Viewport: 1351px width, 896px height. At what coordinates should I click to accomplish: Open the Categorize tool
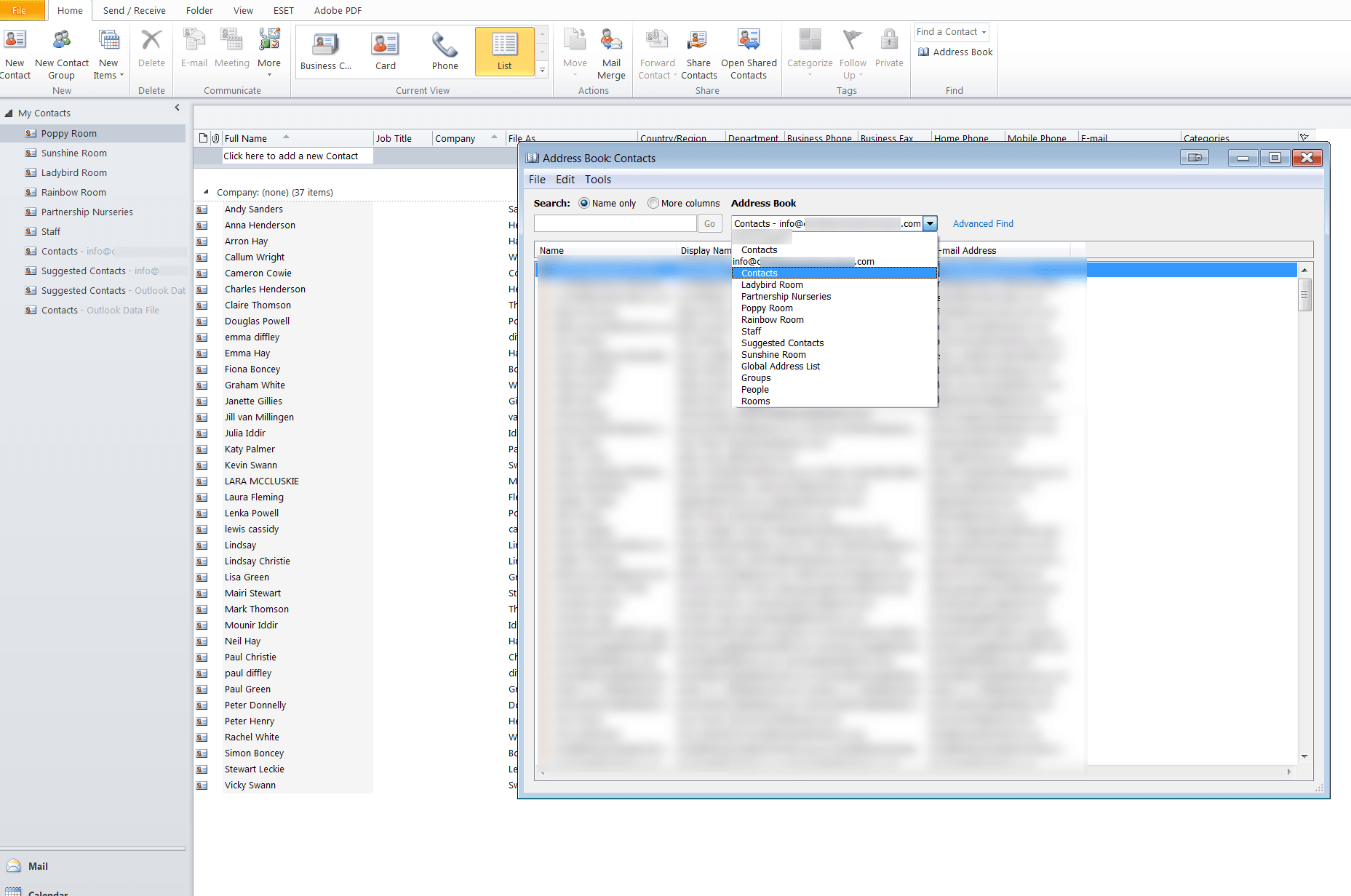click(x=809, y=52)
